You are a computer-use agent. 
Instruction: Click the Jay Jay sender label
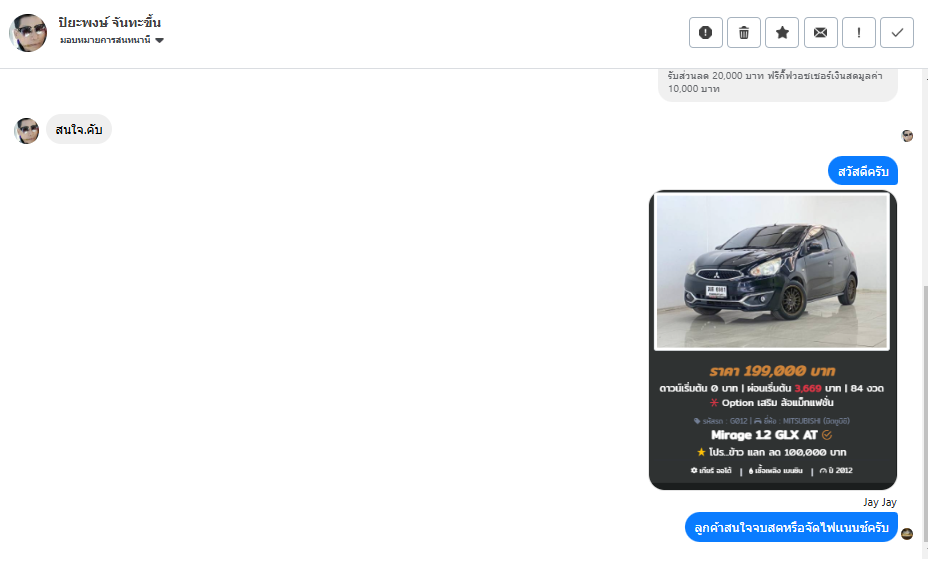(879, 502)
